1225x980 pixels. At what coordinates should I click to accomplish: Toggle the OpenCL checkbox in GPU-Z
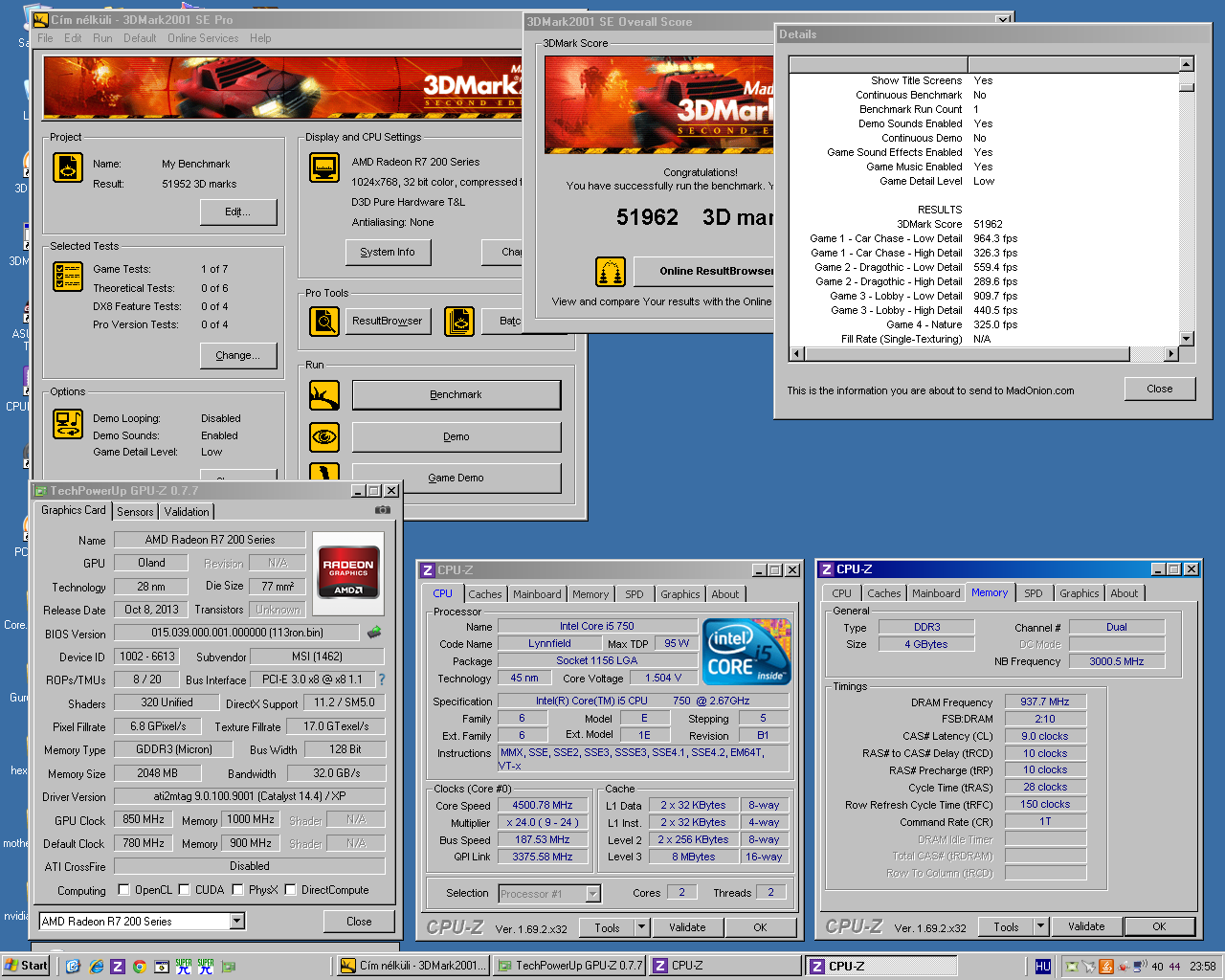(124, 890)
